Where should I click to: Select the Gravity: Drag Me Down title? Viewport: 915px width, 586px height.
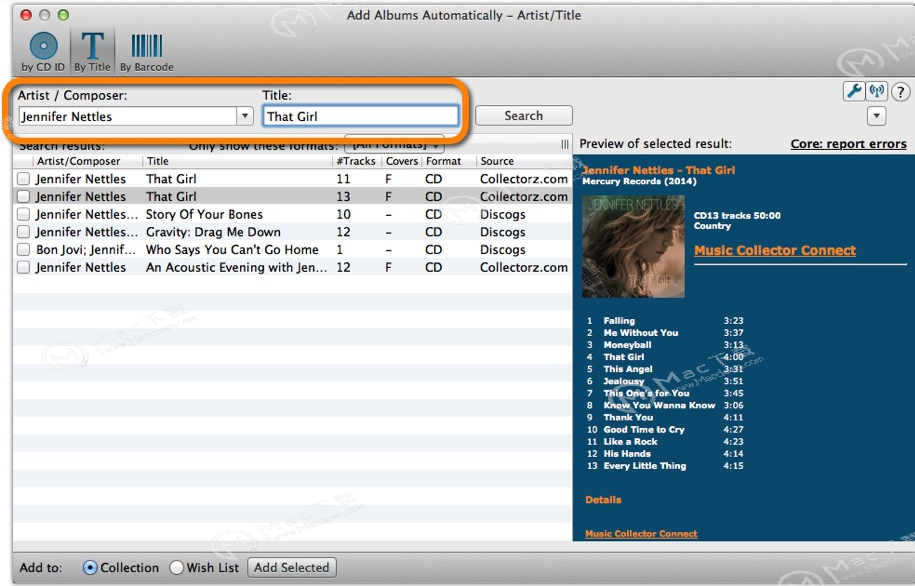213,232
